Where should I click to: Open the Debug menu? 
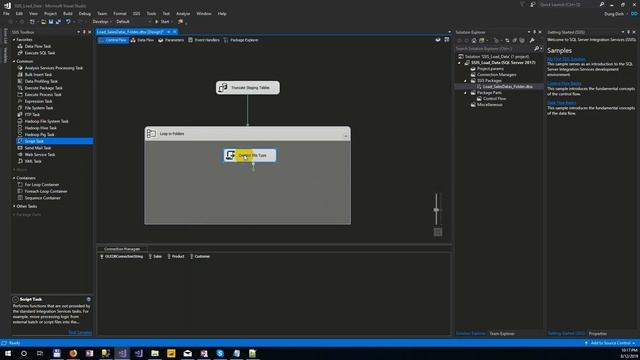[x=84, y=13]
